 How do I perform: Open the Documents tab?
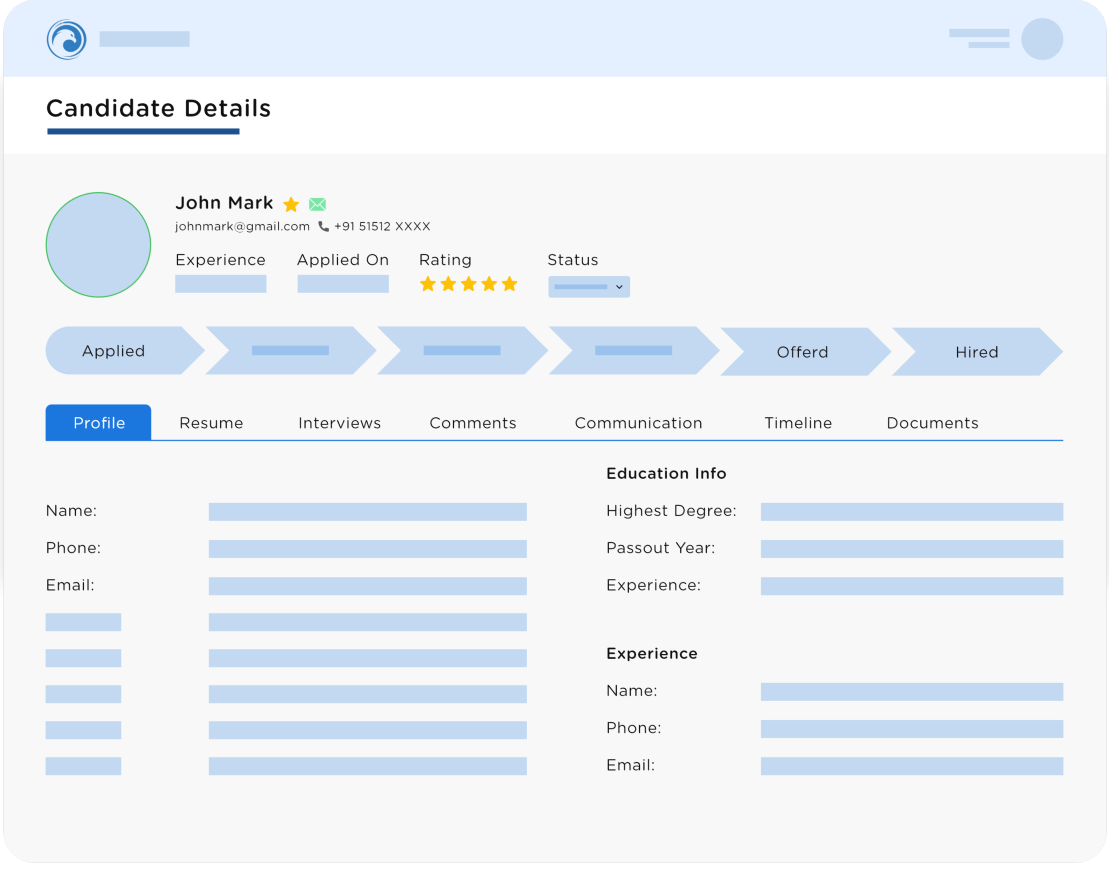coord(932,423)
